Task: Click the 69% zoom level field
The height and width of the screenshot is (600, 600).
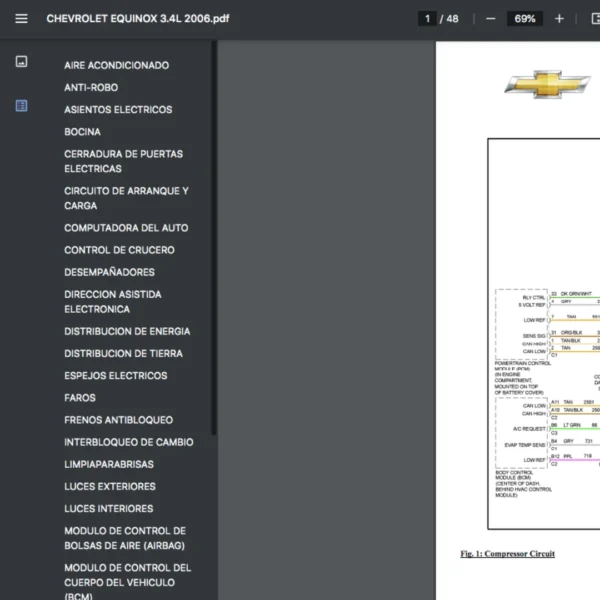Action: [x=524, y=18]
